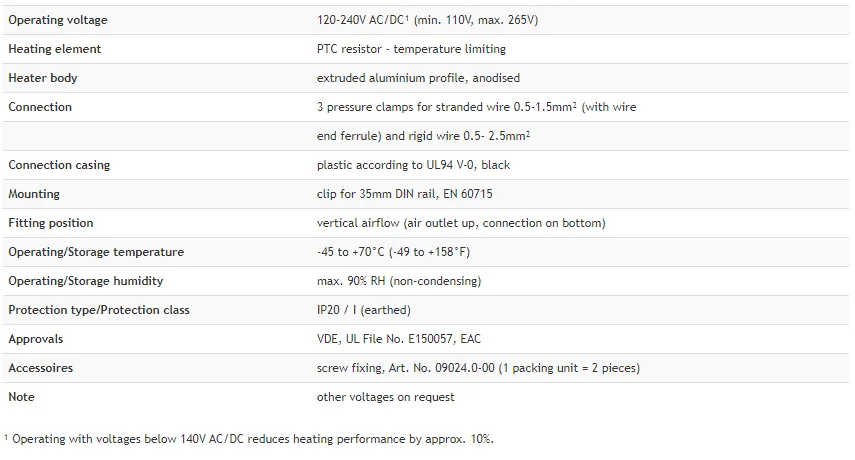
Task: Select PTC resistor temperature limiting text
Action: pyautogui.click(x=411, y=49)
